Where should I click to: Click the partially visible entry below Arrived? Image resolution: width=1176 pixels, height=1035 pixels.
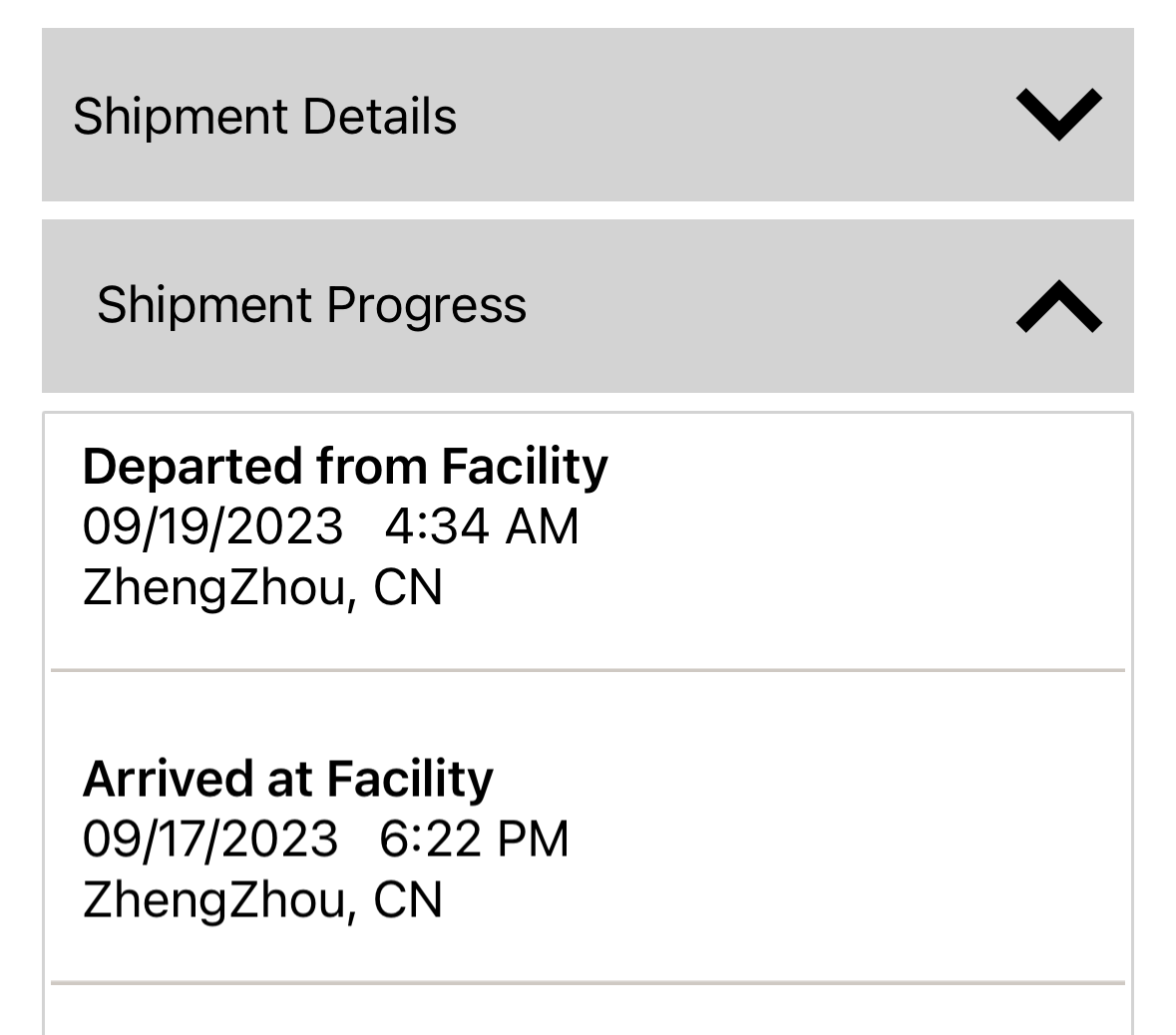coord(588,1012)
